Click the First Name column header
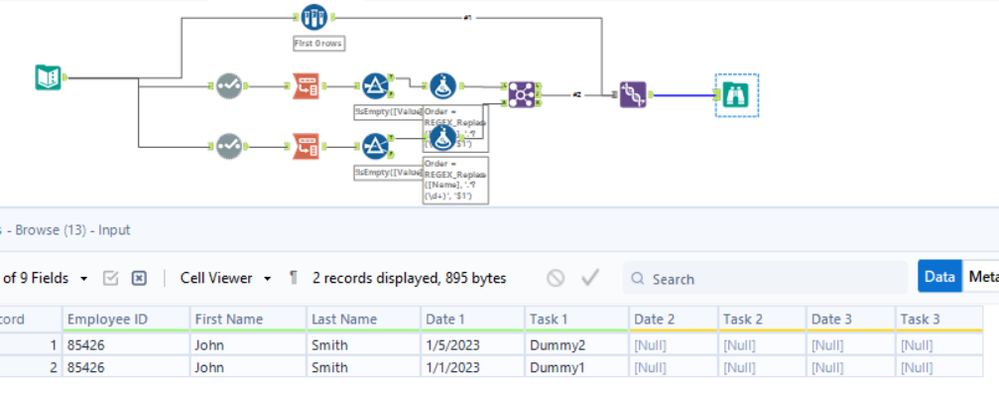Image resolution: width=999 pixels, height=395 pixels. click(x=248, y=319)
